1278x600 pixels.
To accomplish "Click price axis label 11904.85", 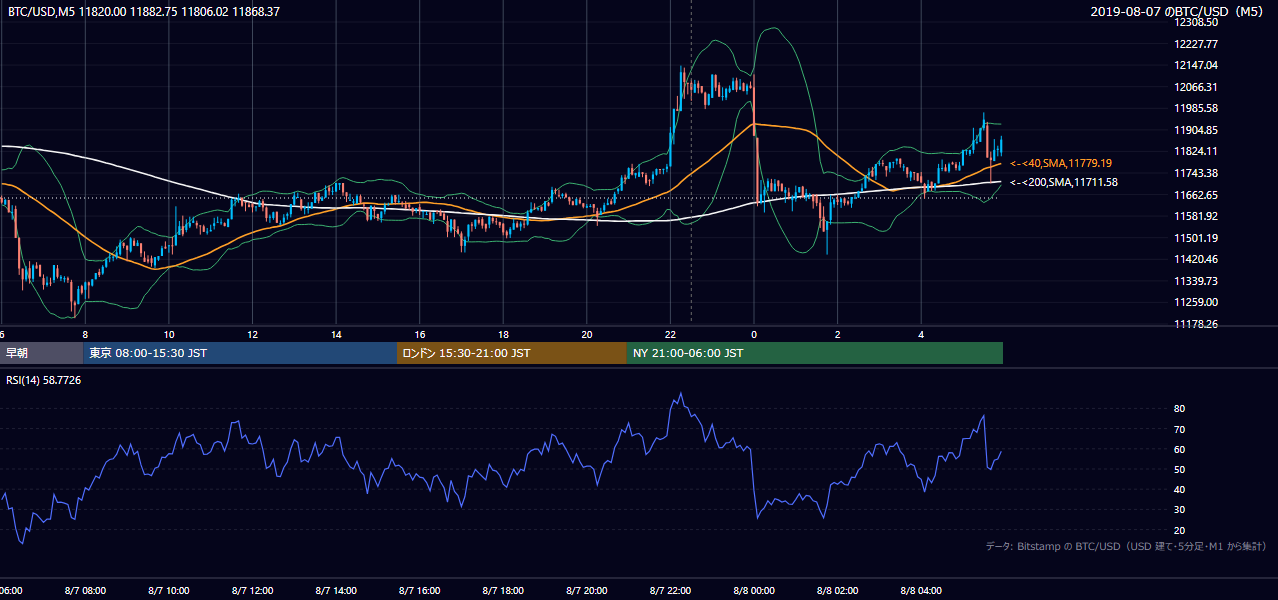I will [1196, 130].
